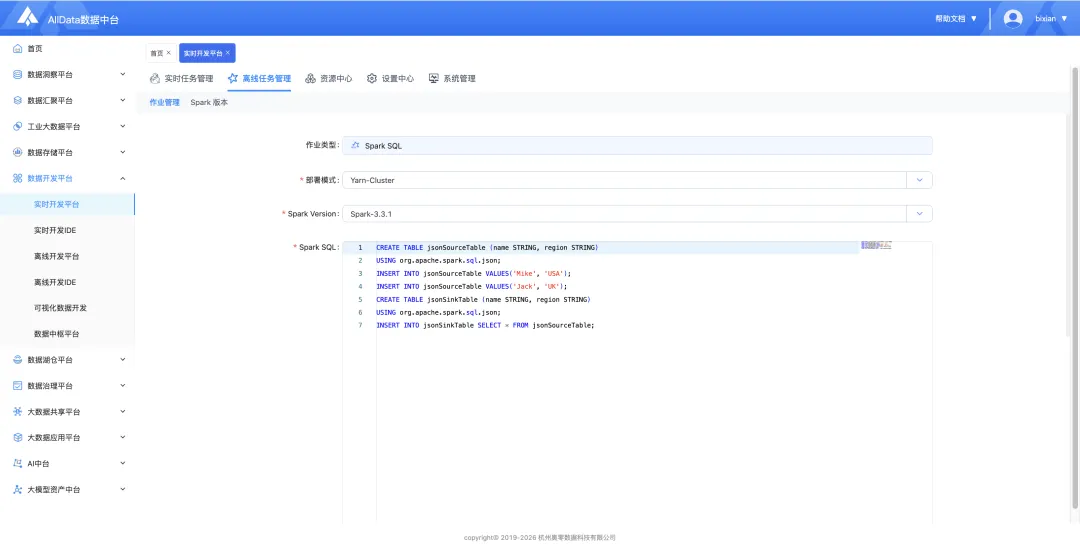Click the editor minimap preview
Image resolution: width=1080 pixels, height=549 pixels.
[x=876, y=245]
